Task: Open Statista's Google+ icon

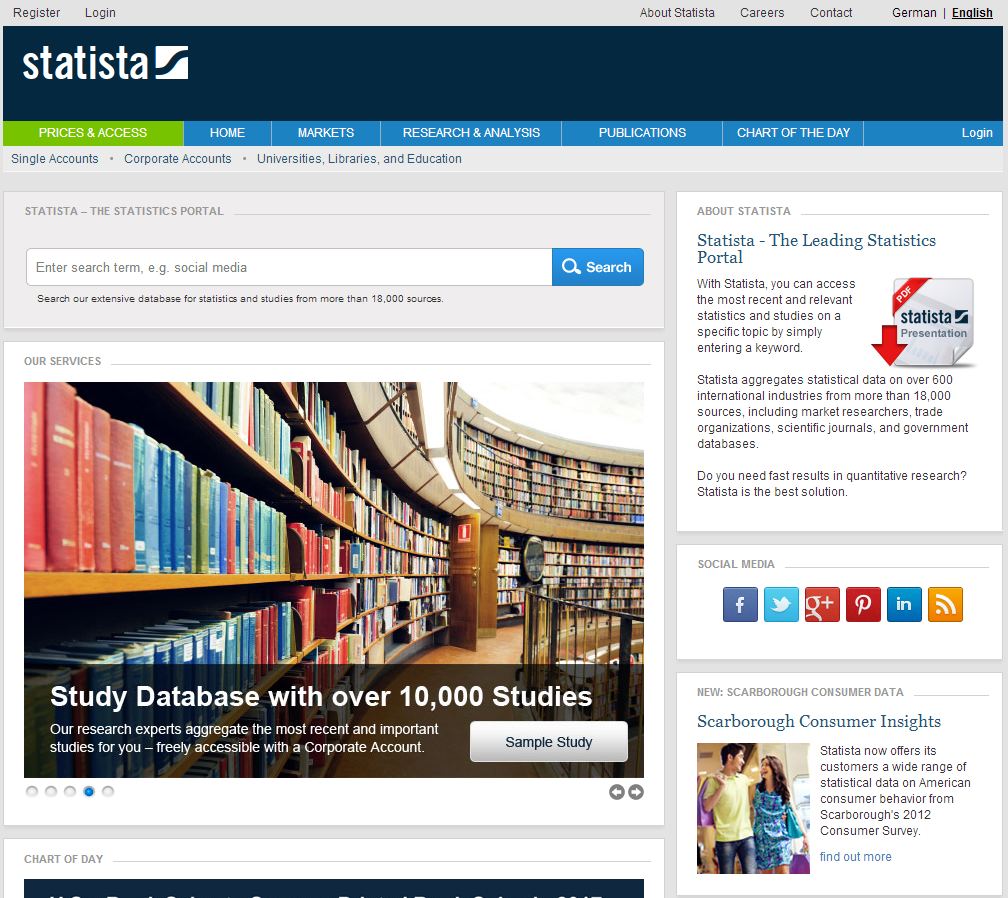Action: pos(822,604)
